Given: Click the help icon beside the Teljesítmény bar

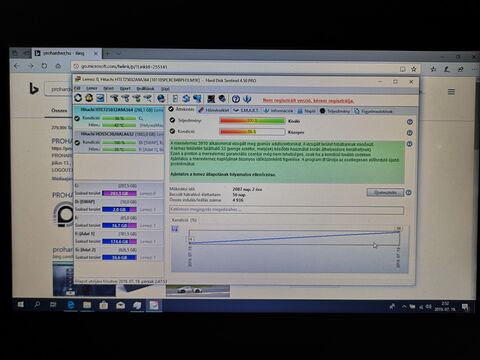Looking at the screenshot, I should coord(410,122).
